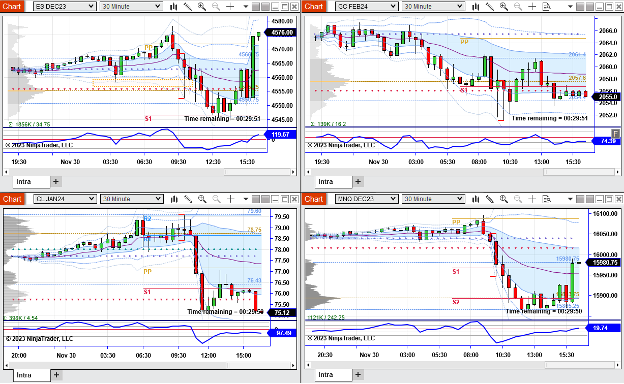Image resolution: width=624 pixels, height=384 pixels.
Task: Open the CL JAN24 instrument selector
Action: [64, 199]
